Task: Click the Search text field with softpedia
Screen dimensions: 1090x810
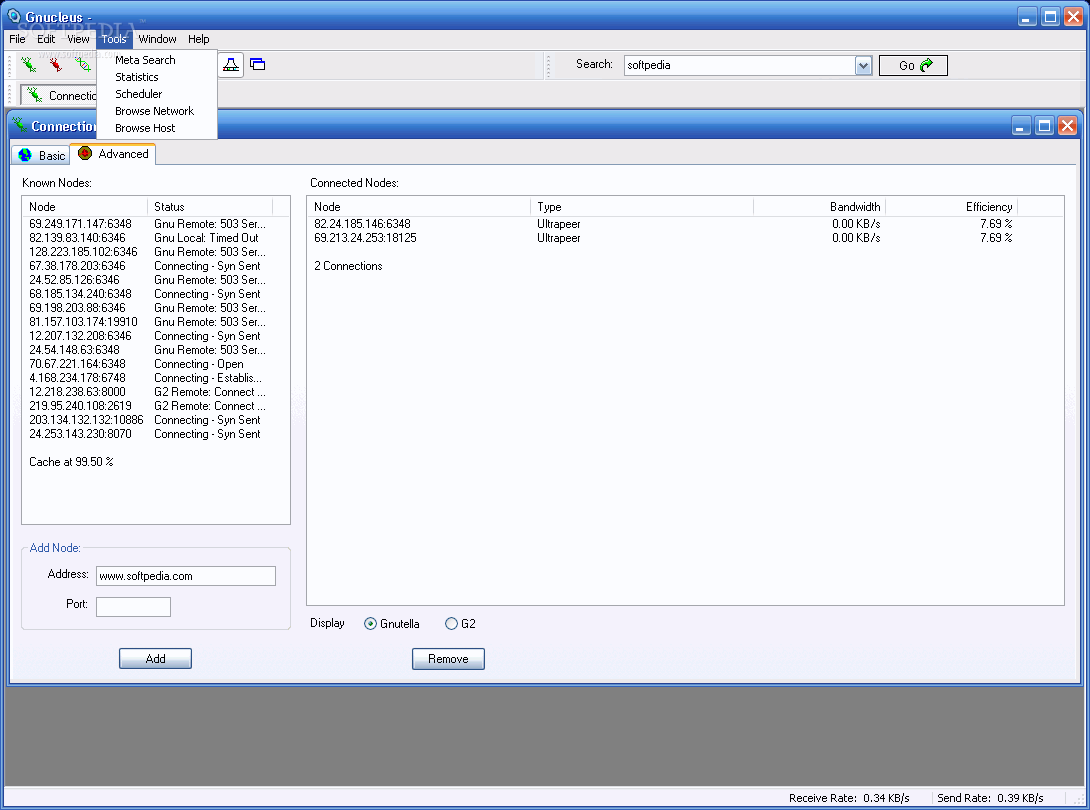Action: click(x=740, y=65)
